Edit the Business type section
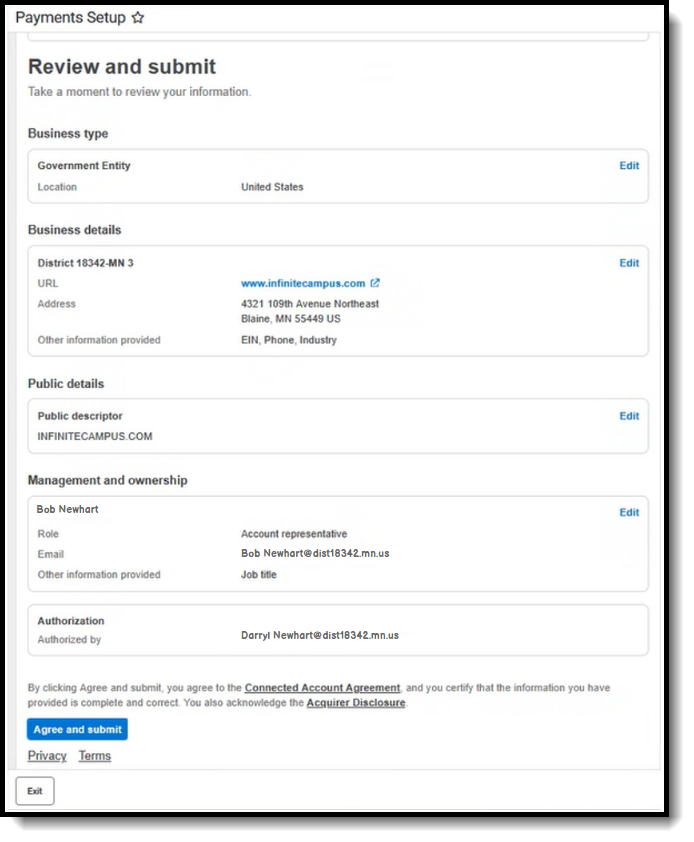Image resolution: width=694 pixels, height=842 pixels. 629,166
